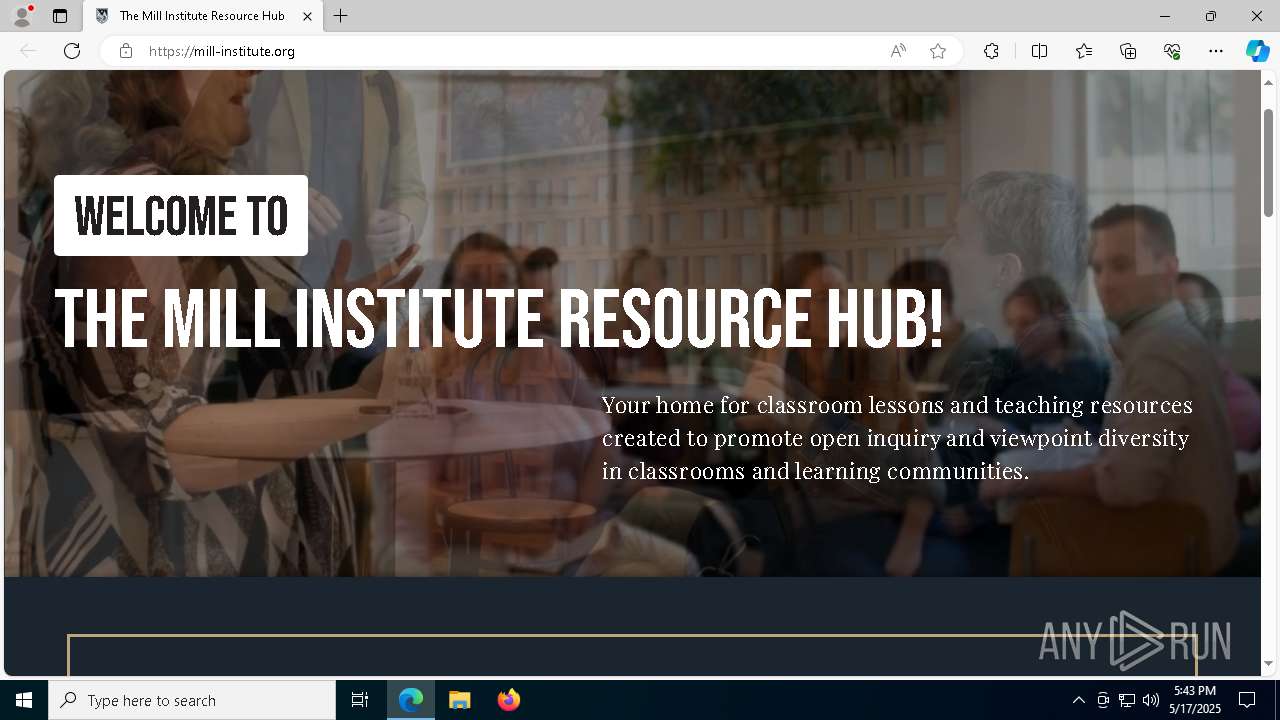Open Browser essentials heart icon
Viewport: 1280px width, 720px height.
click(1172, 51)
